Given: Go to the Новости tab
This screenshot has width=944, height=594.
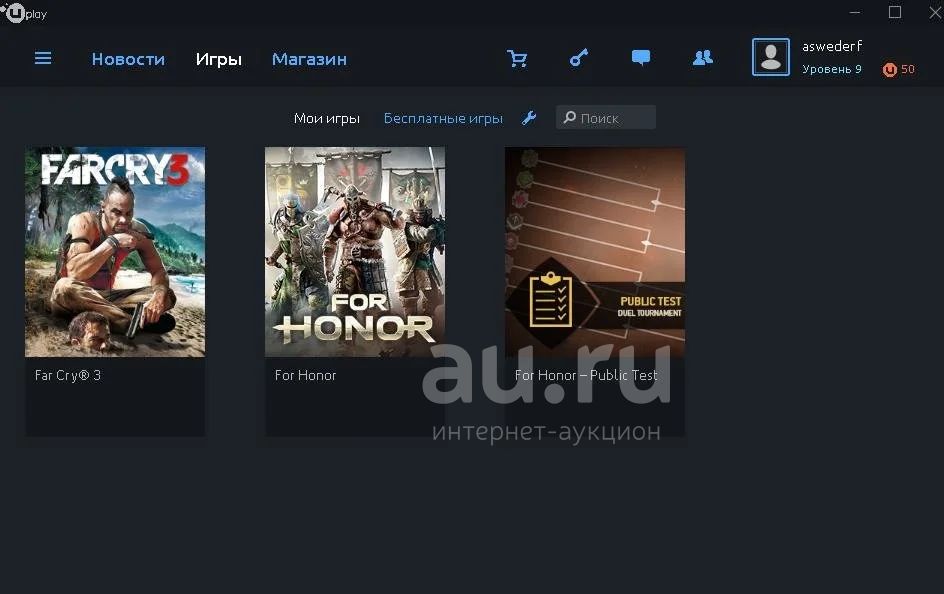Looking at the screenshot, I should pyautogui.click(x=128, y=59).
